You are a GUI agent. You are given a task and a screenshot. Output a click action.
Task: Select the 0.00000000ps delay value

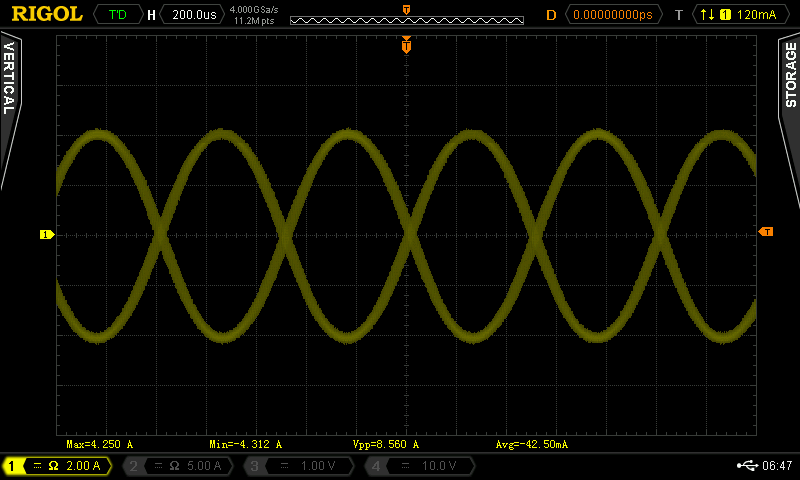coord(613,15)
